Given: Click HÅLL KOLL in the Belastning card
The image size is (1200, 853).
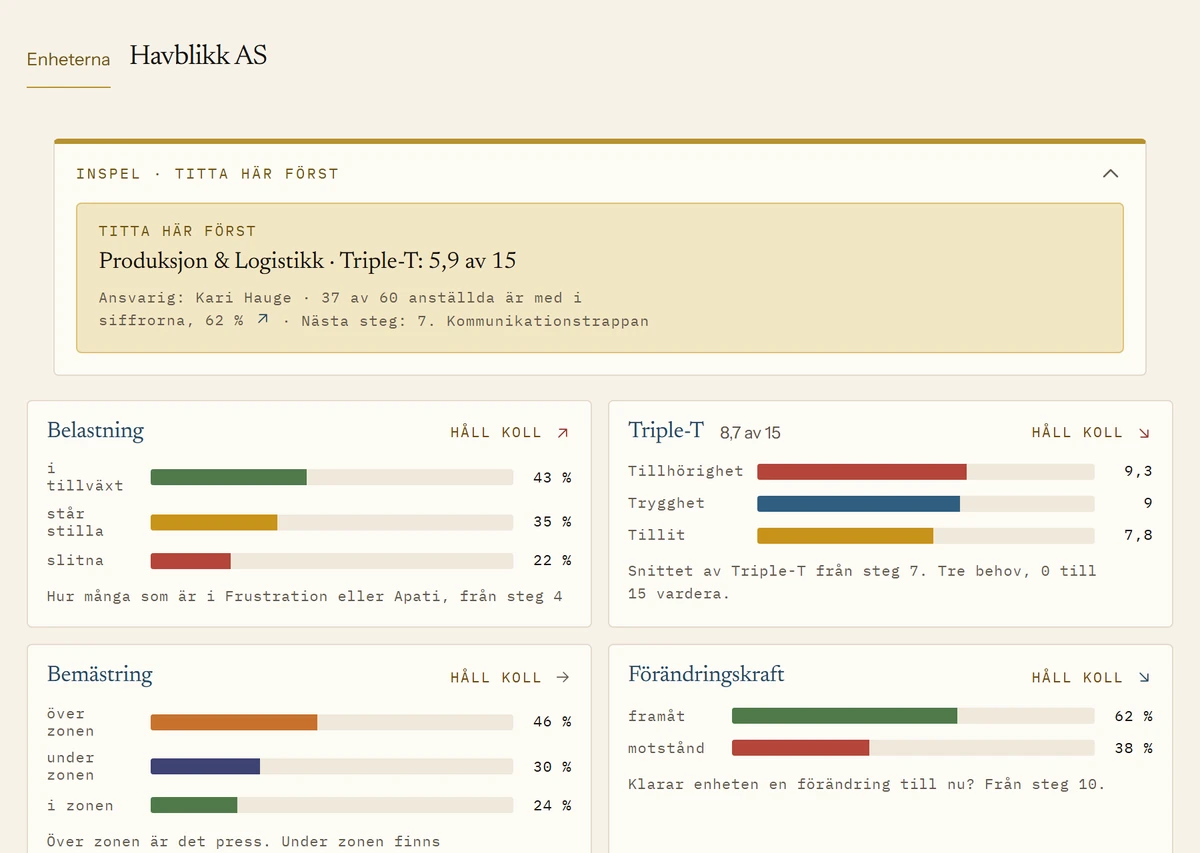Looking at the screenshot, I should [496, 433].
